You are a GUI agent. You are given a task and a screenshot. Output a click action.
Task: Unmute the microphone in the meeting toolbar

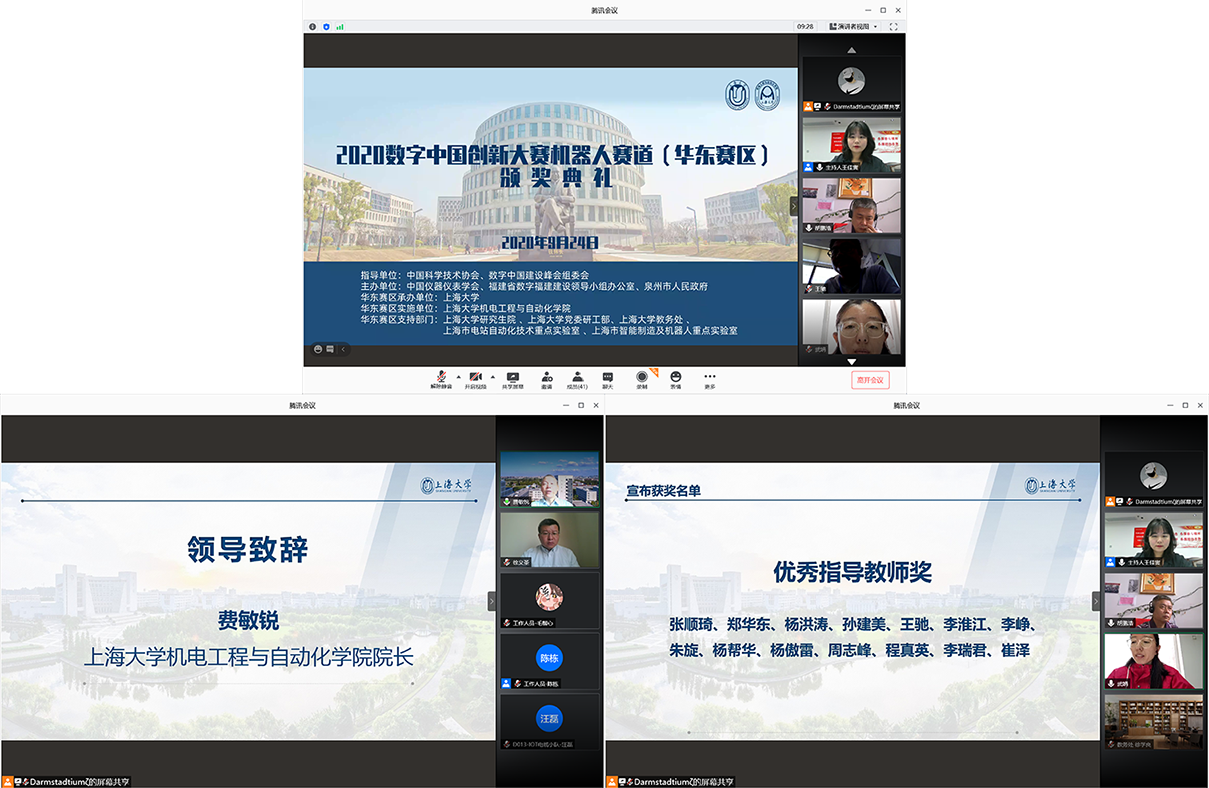tap(441, 378)
